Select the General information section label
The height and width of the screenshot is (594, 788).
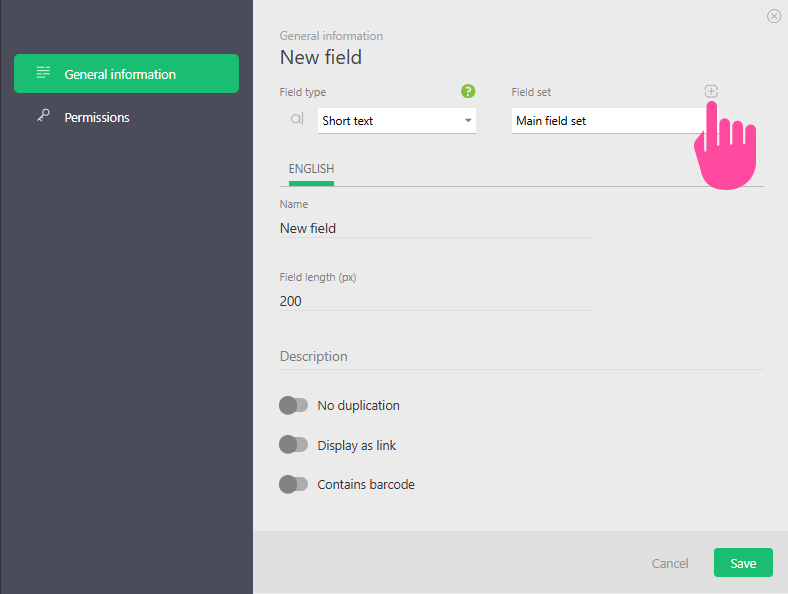[120, 74]
